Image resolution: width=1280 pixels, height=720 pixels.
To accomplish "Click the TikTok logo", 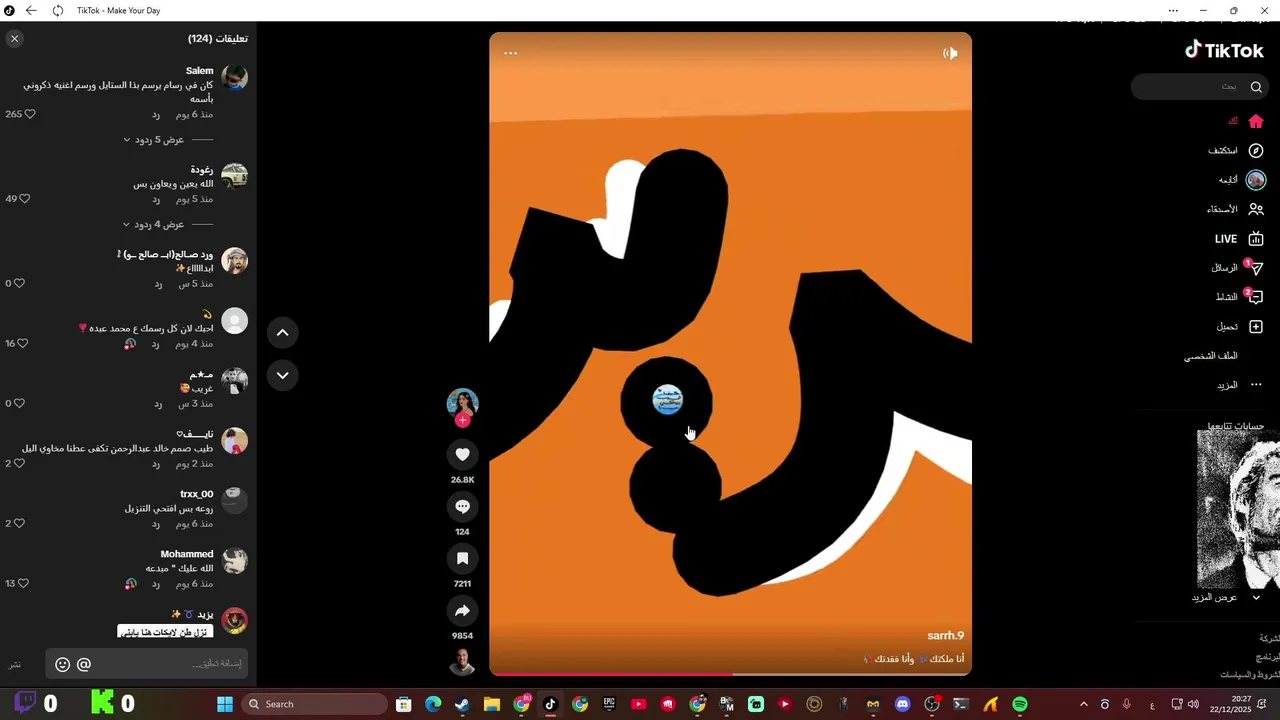I will 1224,50.
